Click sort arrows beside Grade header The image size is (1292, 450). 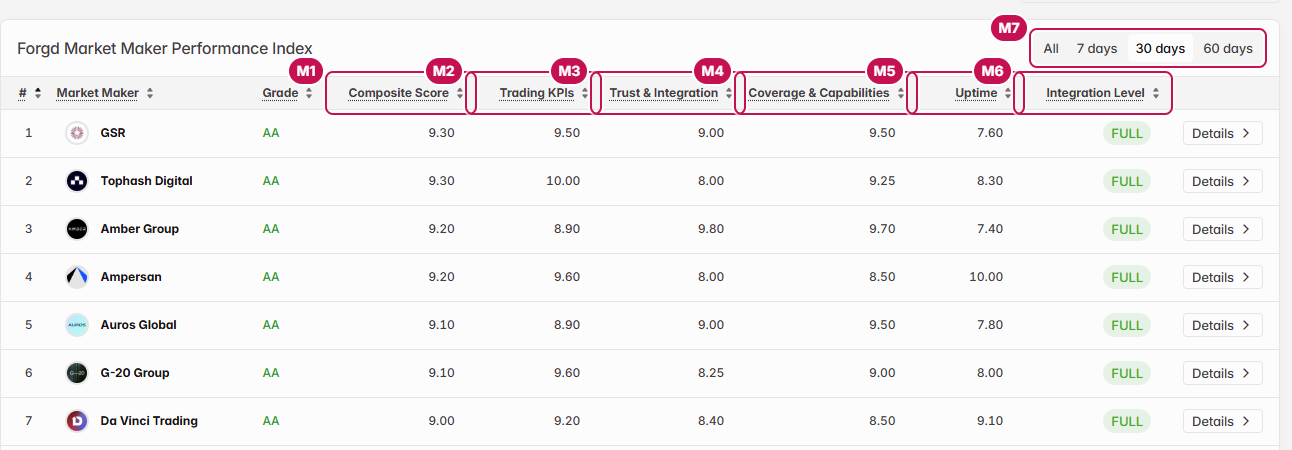[309, 93]
